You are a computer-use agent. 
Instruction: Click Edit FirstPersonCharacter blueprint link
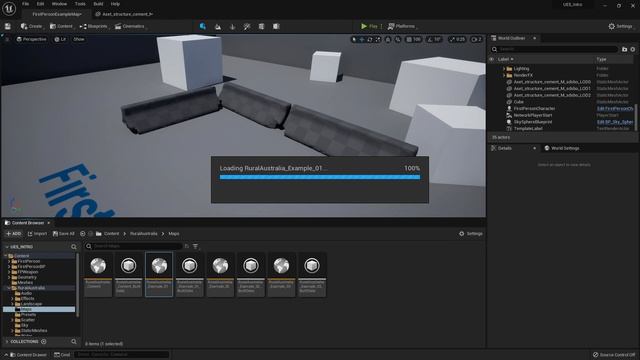point(615,109)
